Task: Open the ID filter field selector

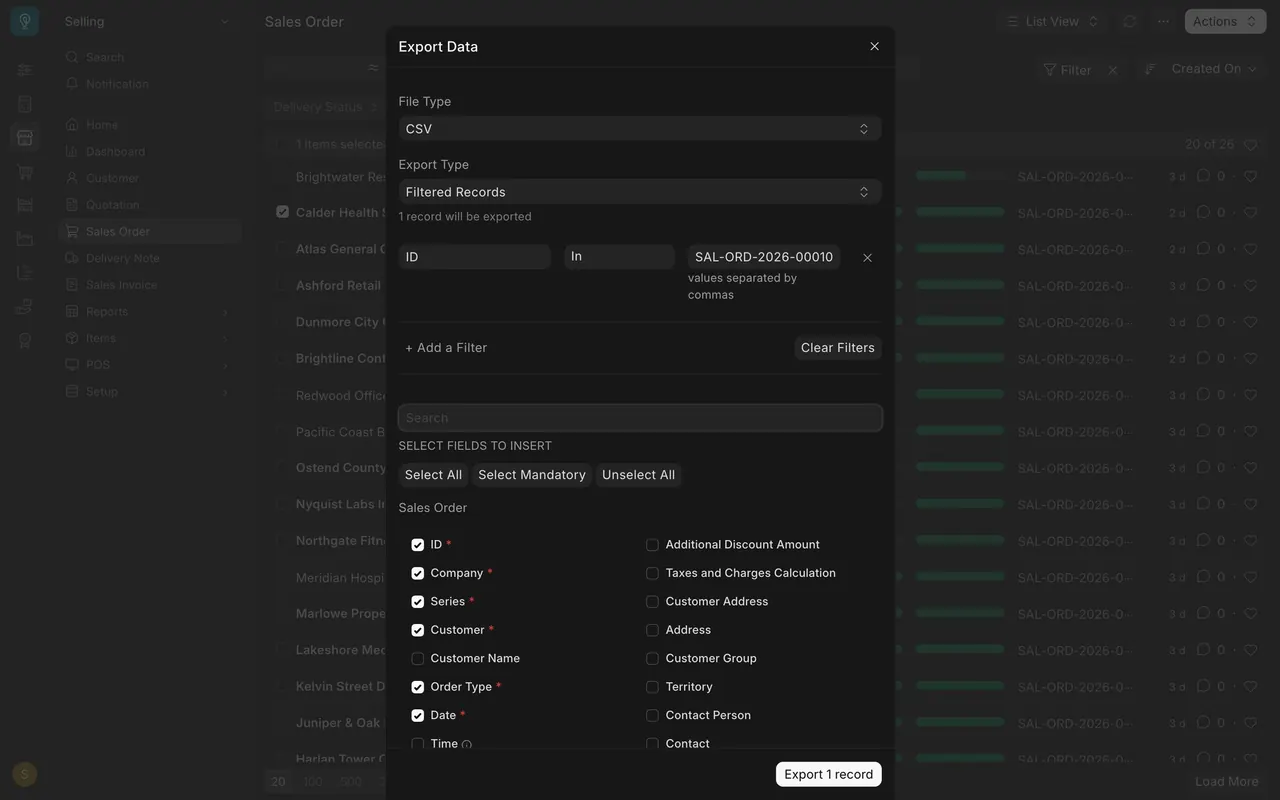Action: pyautogui.click(x=475, y=257)
